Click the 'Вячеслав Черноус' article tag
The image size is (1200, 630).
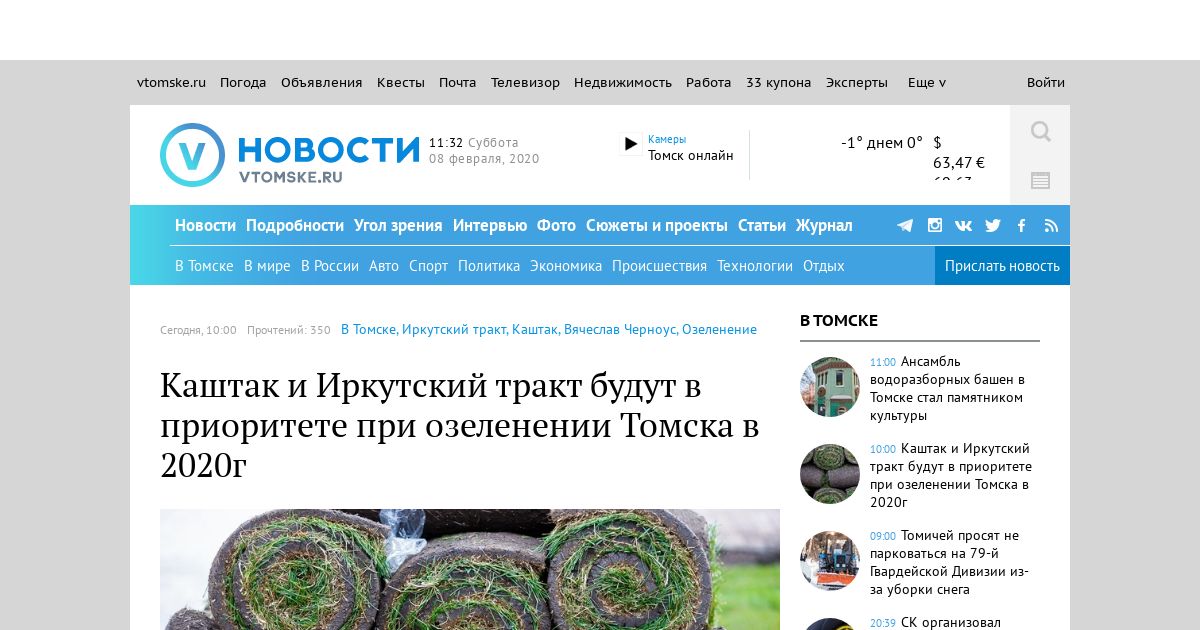point(620,330)
